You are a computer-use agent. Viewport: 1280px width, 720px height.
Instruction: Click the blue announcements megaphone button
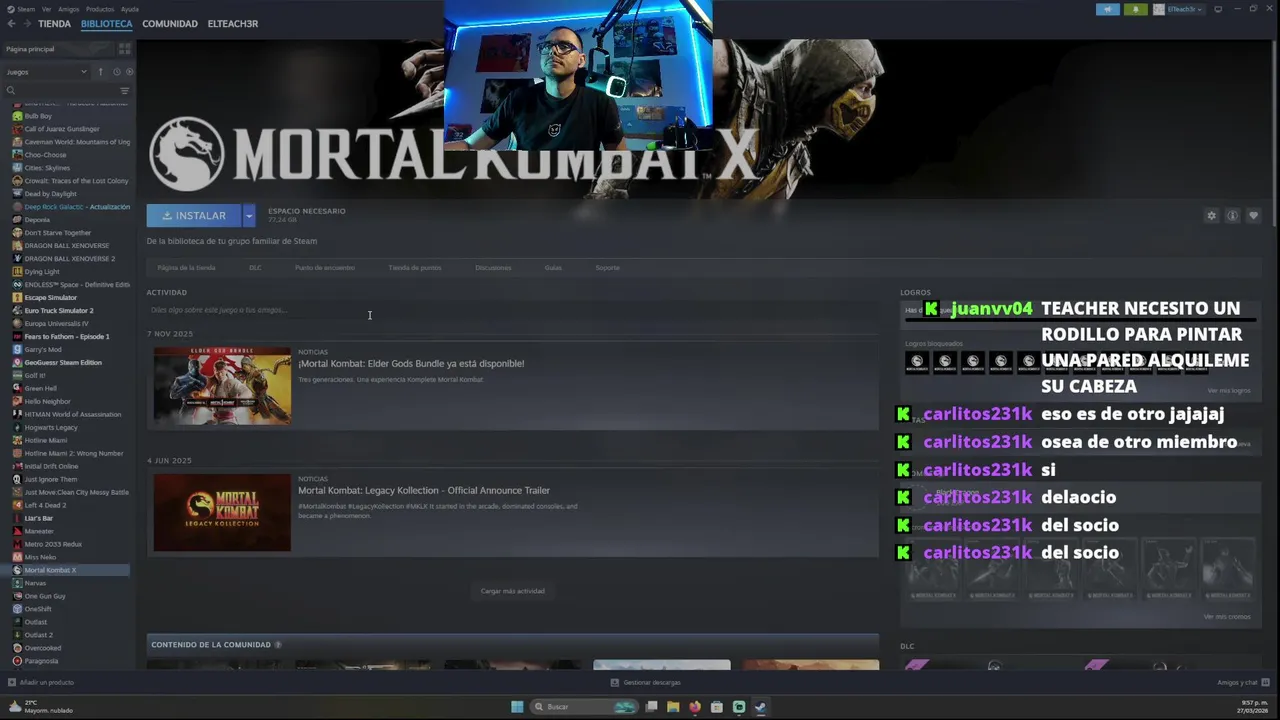1108,9
